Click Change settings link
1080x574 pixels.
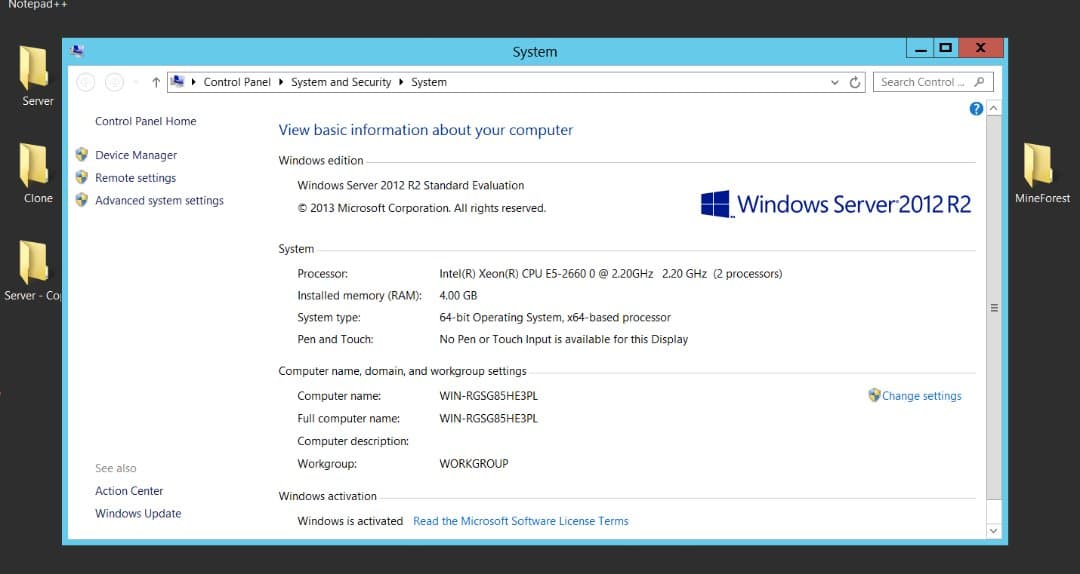tap(921, 396)
